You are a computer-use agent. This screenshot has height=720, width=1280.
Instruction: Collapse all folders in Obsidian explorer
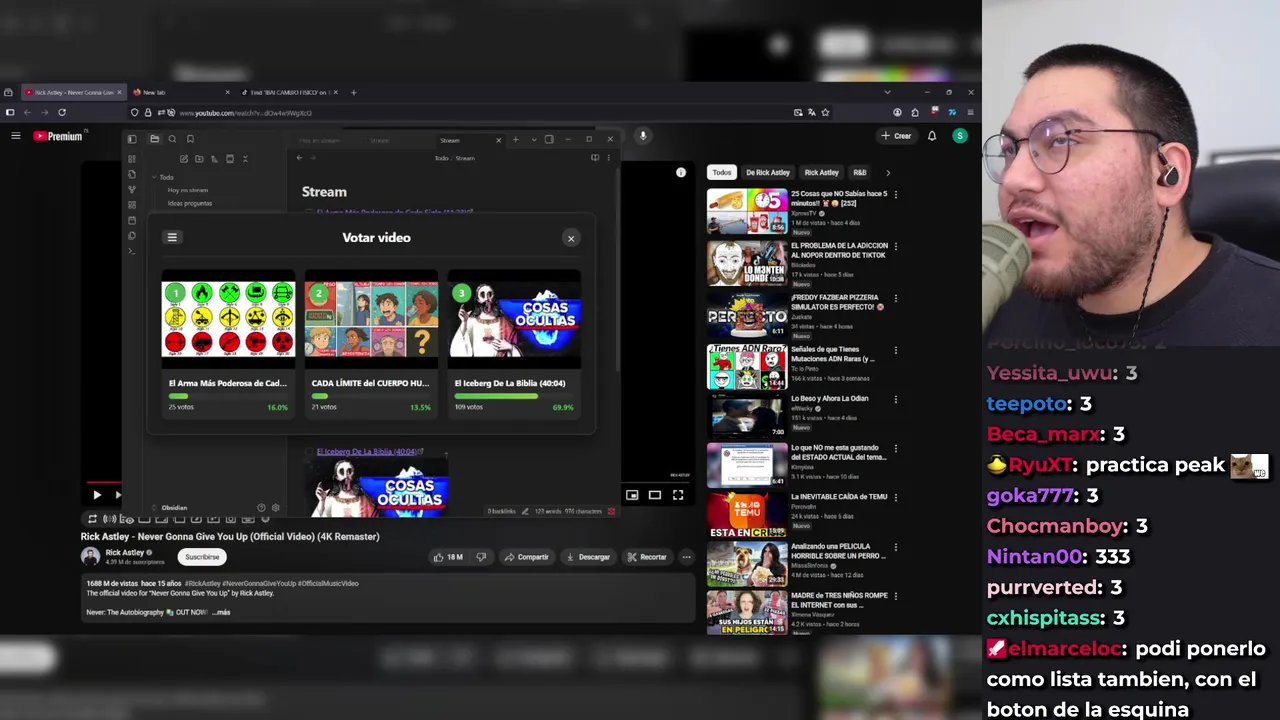point(245,158)
